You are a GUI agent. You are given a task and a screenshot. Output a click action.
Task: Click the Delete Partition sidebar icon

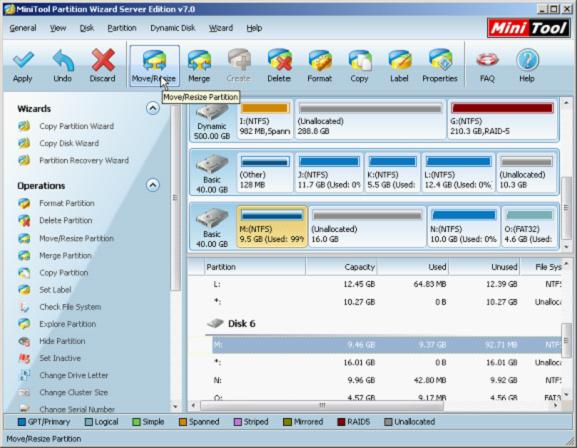click(x=24, y=221)
